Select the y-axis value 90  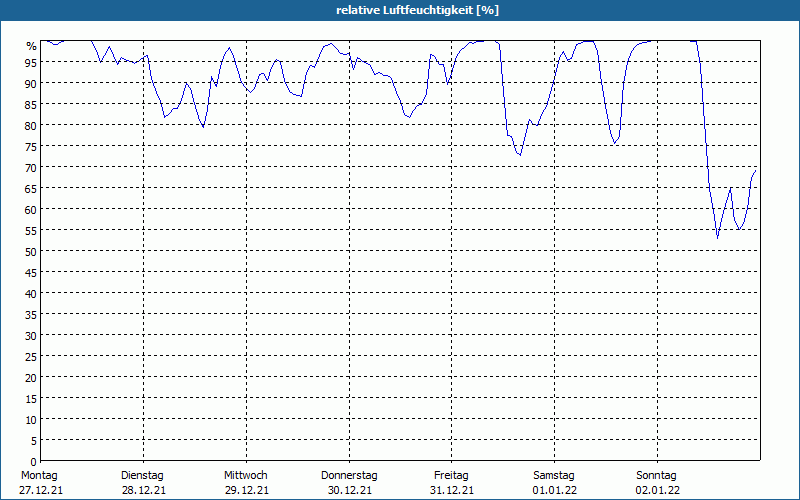point(31,83)
